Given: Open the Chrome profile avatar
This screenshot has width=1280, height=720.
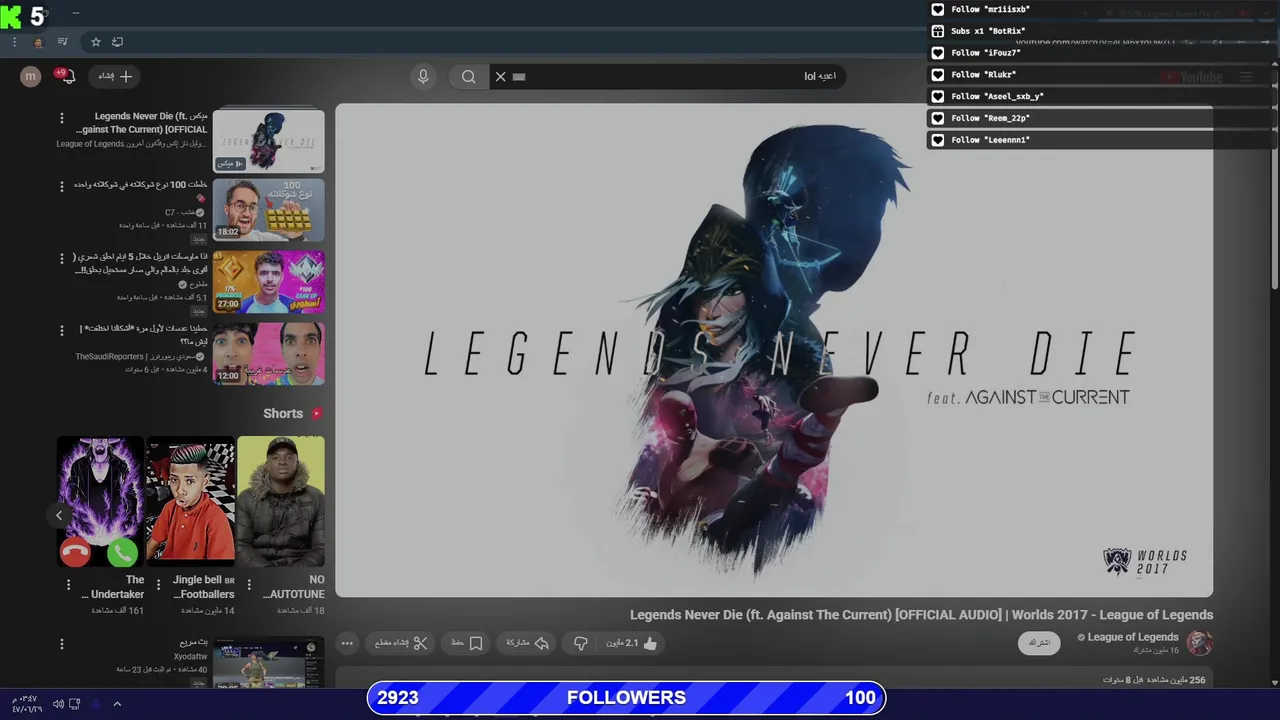Looking at the screenshot, I should click(x=38, y=42).
